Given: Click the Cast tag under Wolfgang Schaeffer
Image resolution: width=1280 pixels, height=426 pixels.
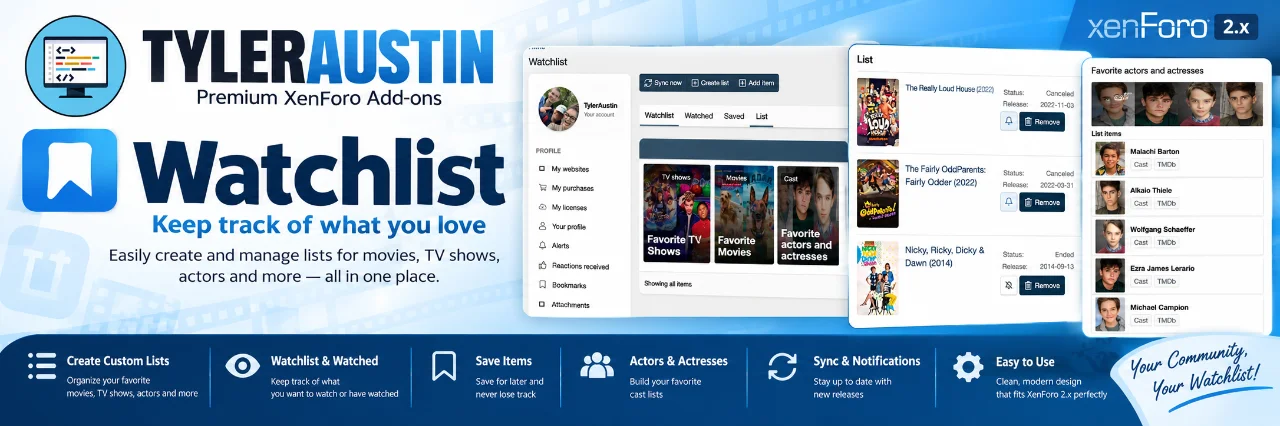Looking at the screenshot, I should (x=1140, y=242).
